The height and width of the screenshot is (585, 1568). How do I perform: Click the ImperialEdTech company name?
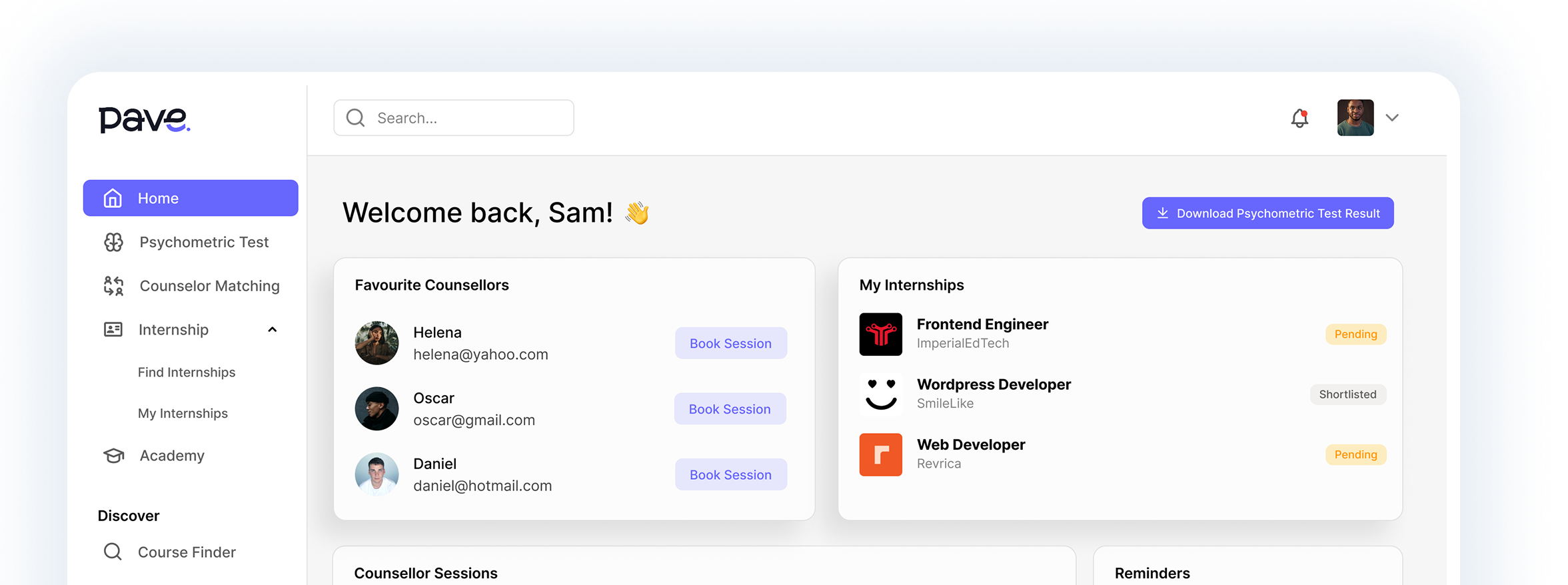963,343
